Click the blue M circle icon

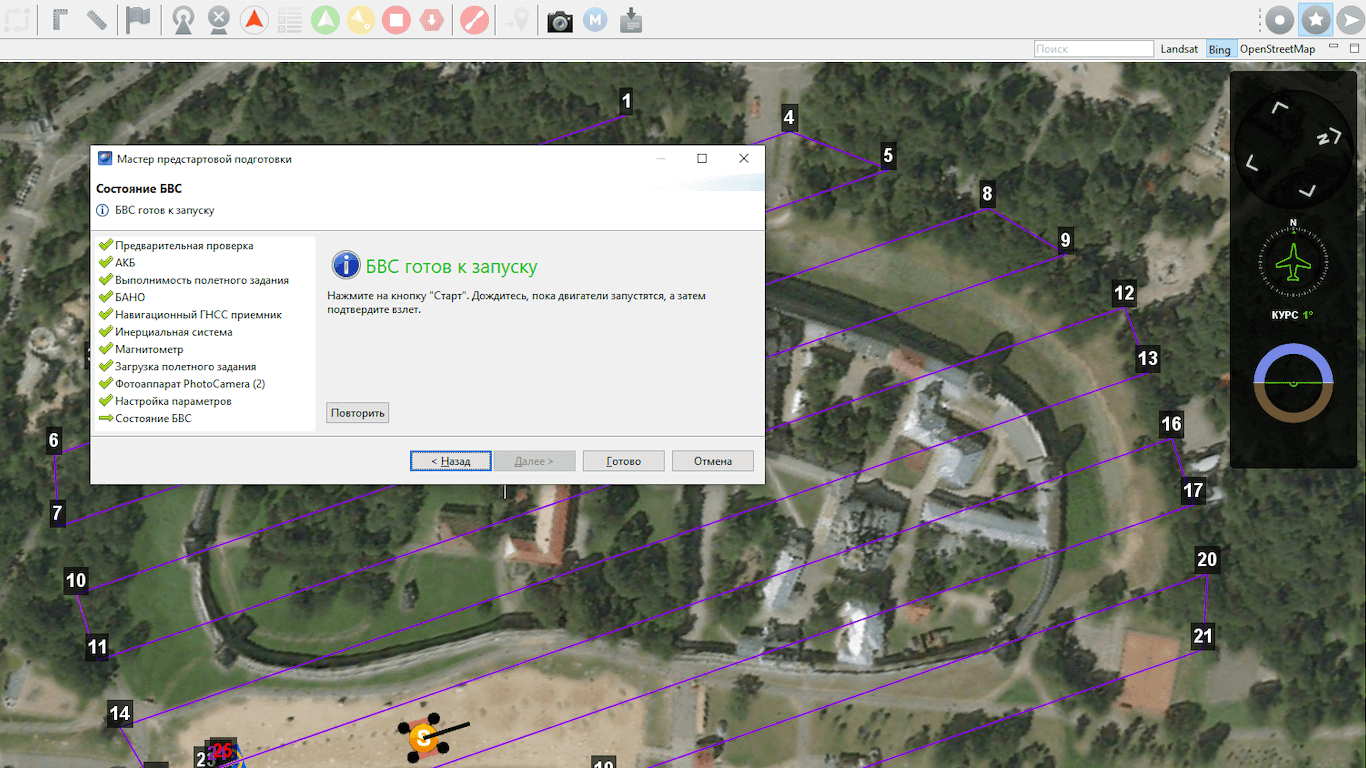(x=595, y=20)
